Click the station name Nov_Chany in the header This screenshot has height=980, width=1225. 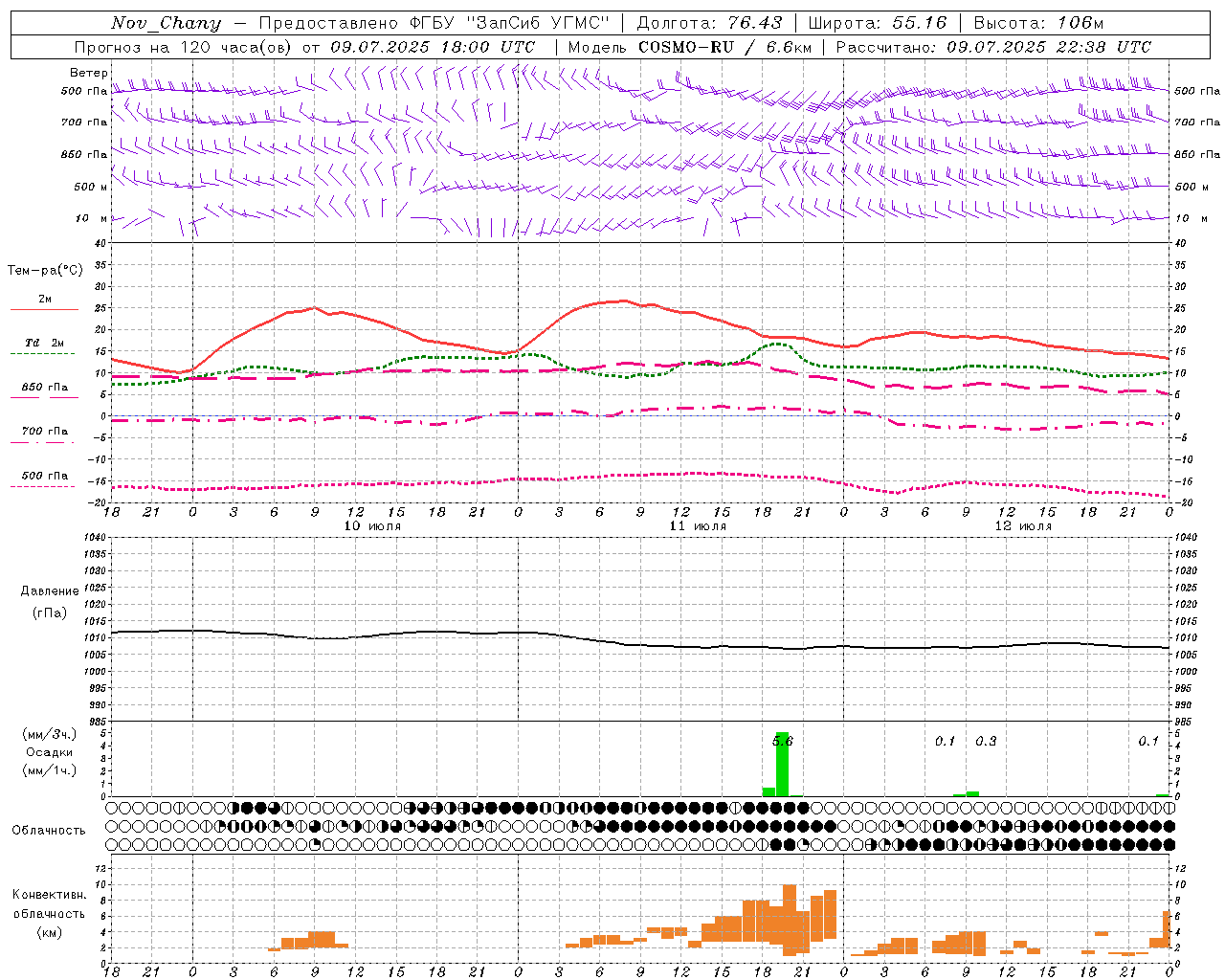coord(166,23)
